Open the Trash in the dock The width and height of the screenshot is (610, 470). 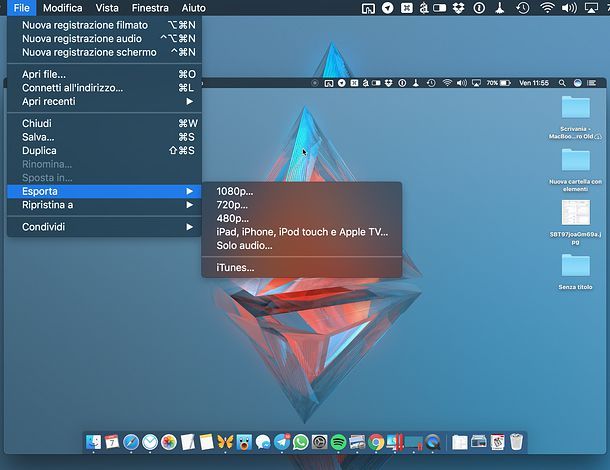[516, 441]
